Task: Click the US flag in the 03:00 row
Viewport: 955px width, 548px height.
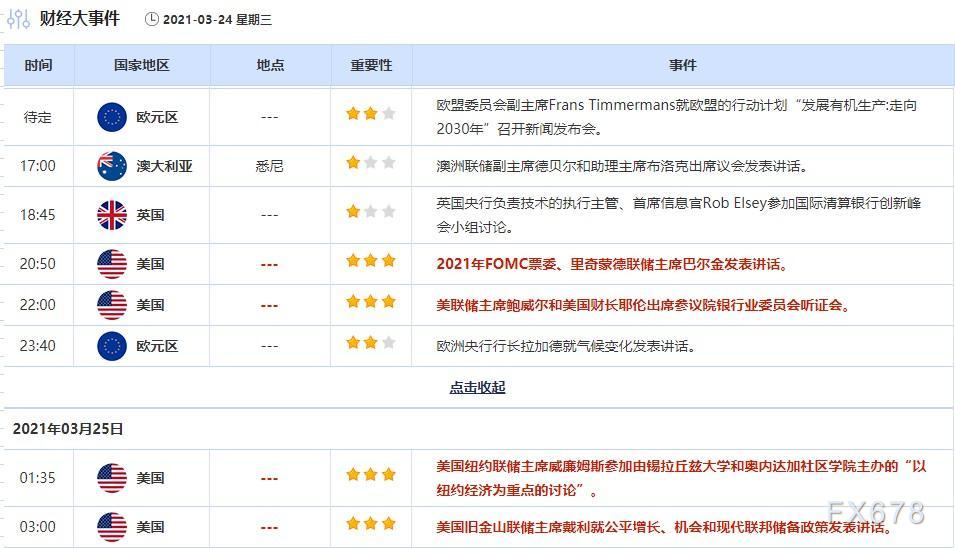Action: point(112,527)
